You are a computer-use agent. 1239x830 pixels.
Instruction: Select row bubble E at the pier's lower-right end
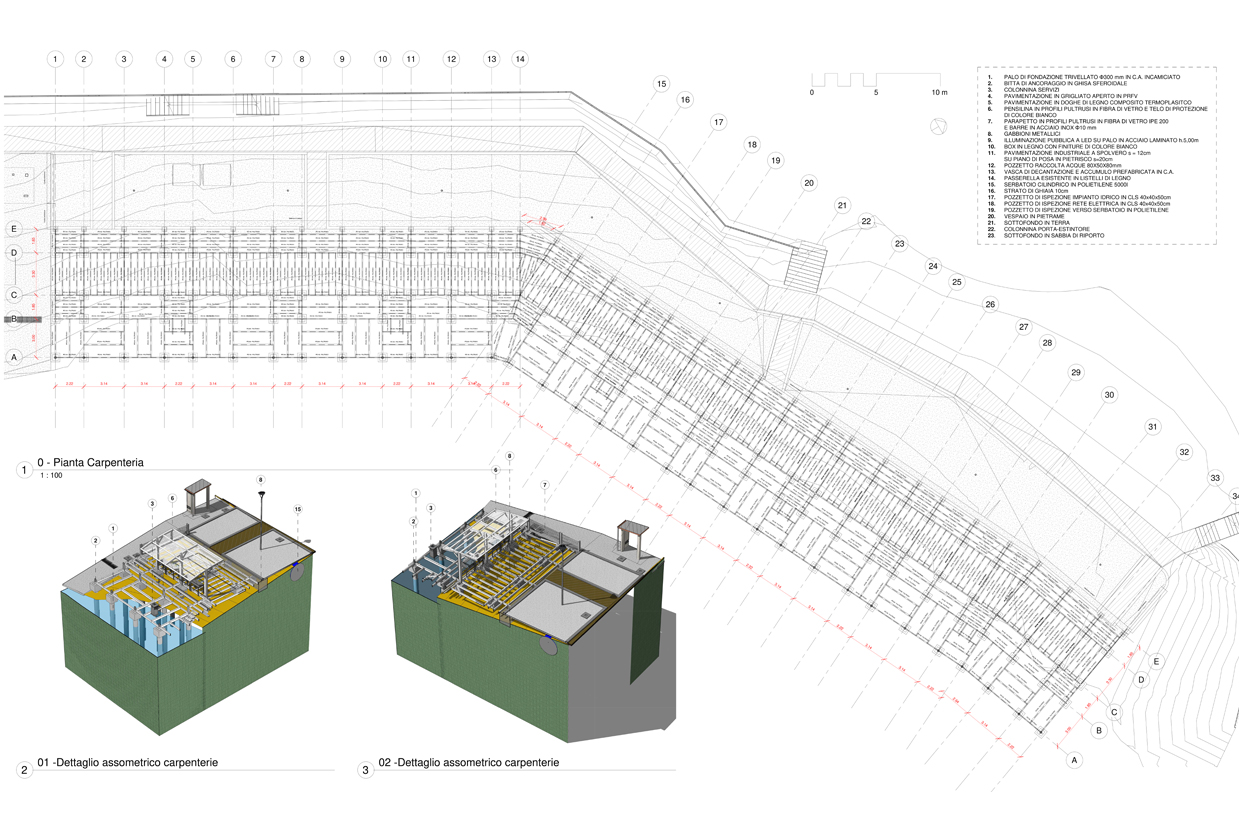tap(1156, 662)
